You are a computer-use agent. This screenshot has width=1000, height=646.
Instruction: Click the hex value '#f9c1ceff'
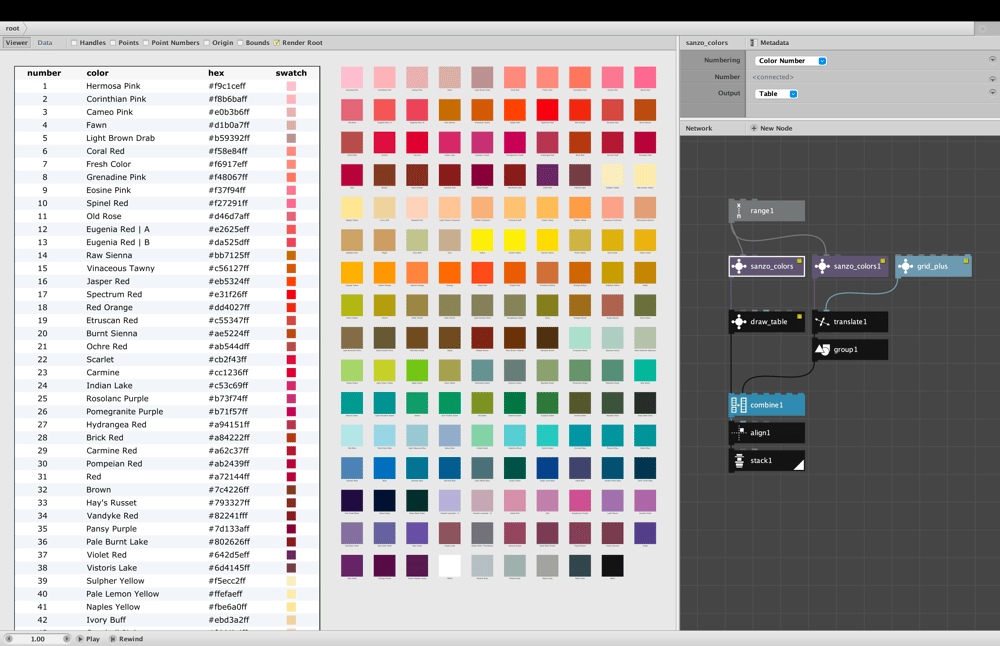227,86
